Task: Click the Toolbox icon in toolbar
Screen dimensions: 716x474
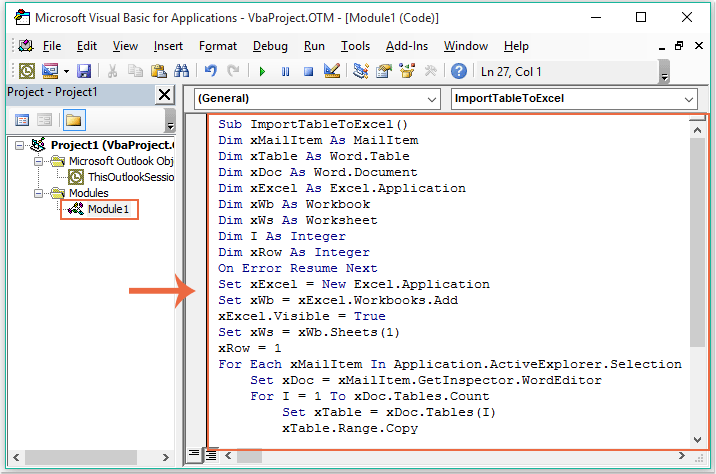Action: click(430, 71)
